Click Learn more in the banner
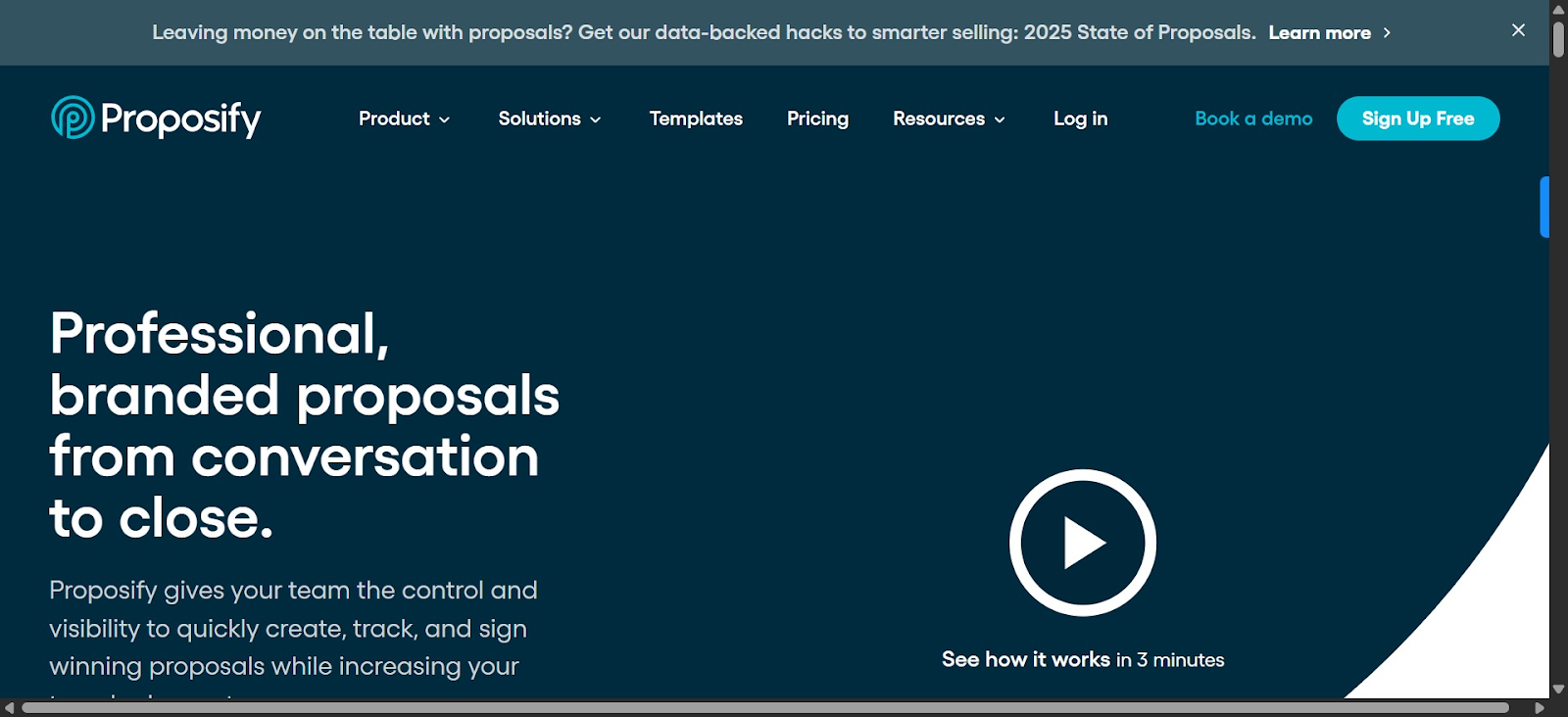Screen dimensions: 1568x717 1329,32
